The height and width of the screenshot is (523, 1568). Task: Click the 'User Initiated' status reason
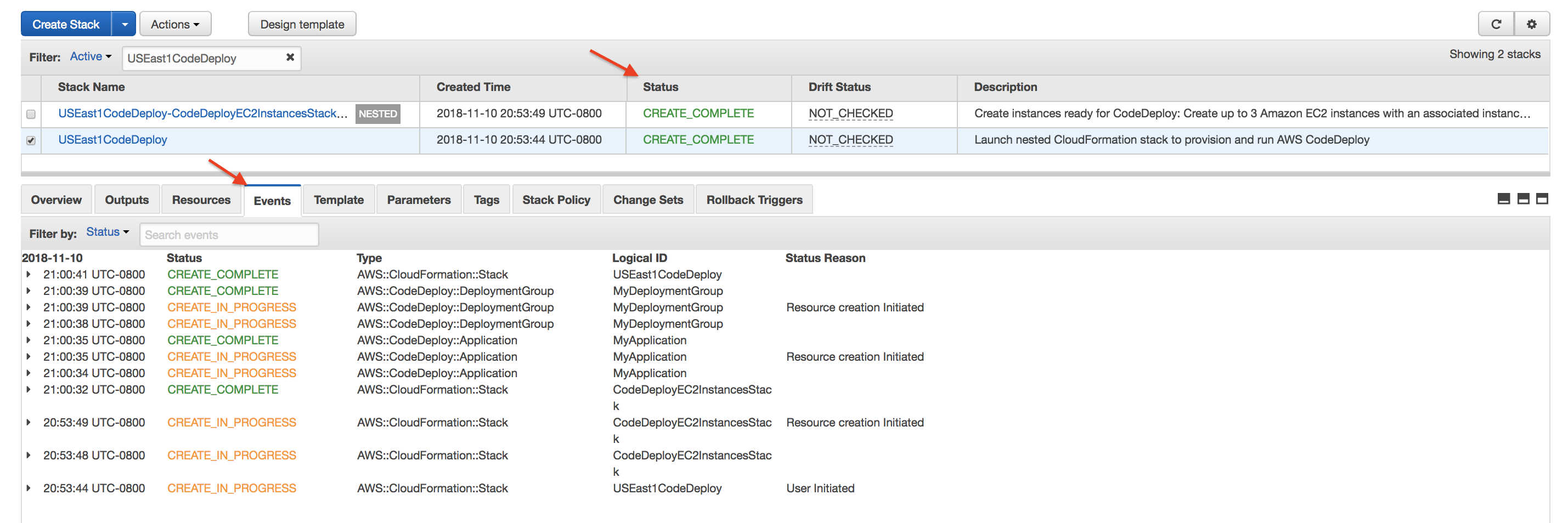(820, 488)
